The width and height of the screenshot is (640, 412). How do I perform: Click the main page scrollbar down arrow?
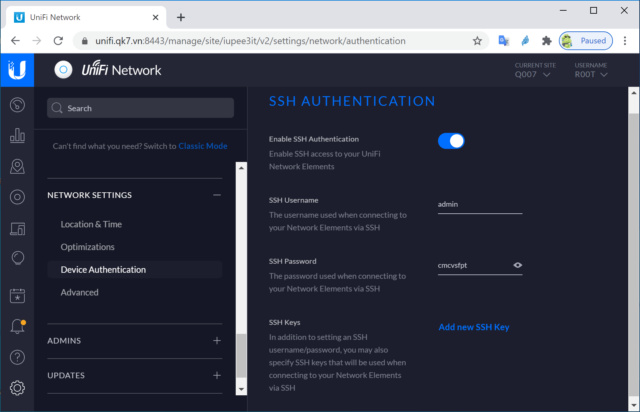[633, 405]
